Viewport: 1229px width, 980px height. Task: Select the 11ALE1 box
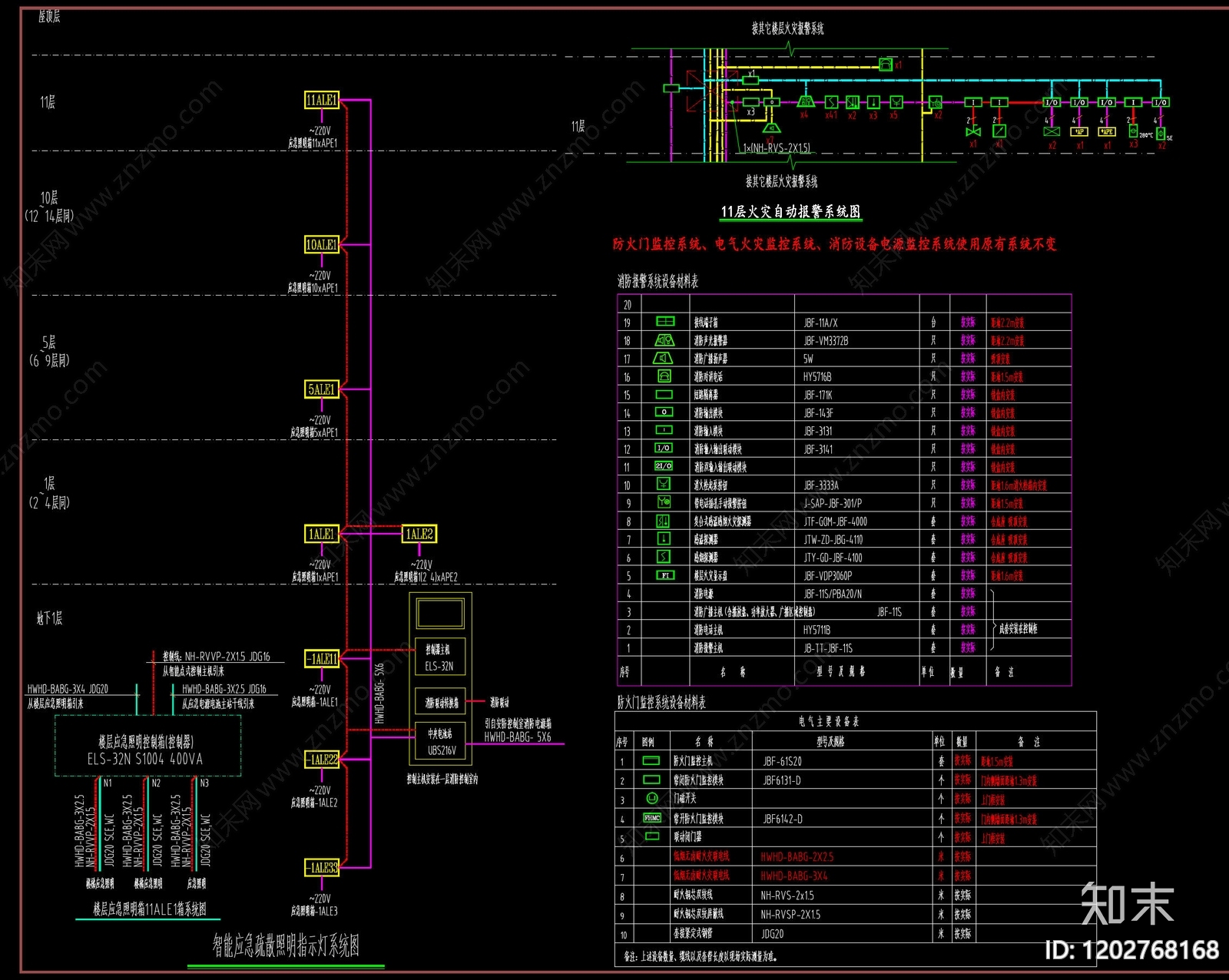[x=322, y=100]
